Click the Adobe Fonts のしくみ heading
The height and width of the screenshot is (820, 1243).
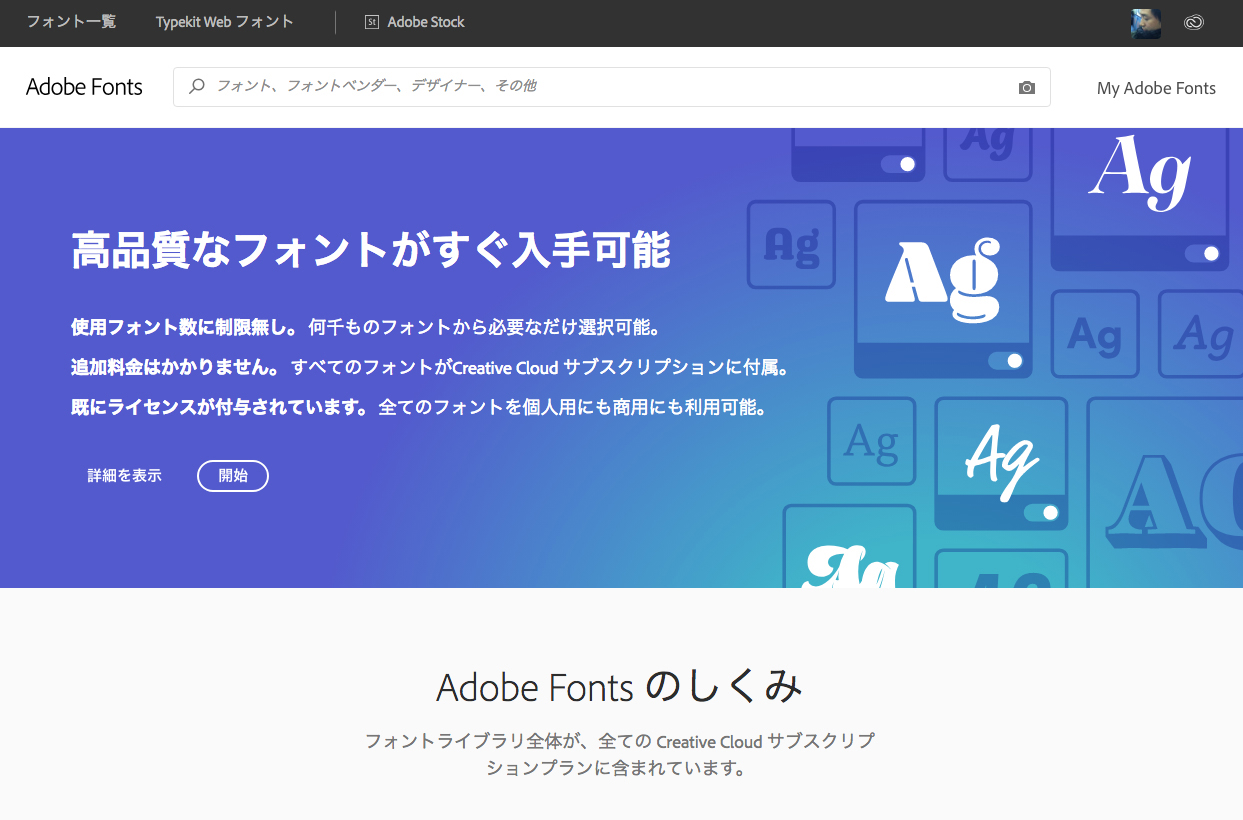click(620, 687)
